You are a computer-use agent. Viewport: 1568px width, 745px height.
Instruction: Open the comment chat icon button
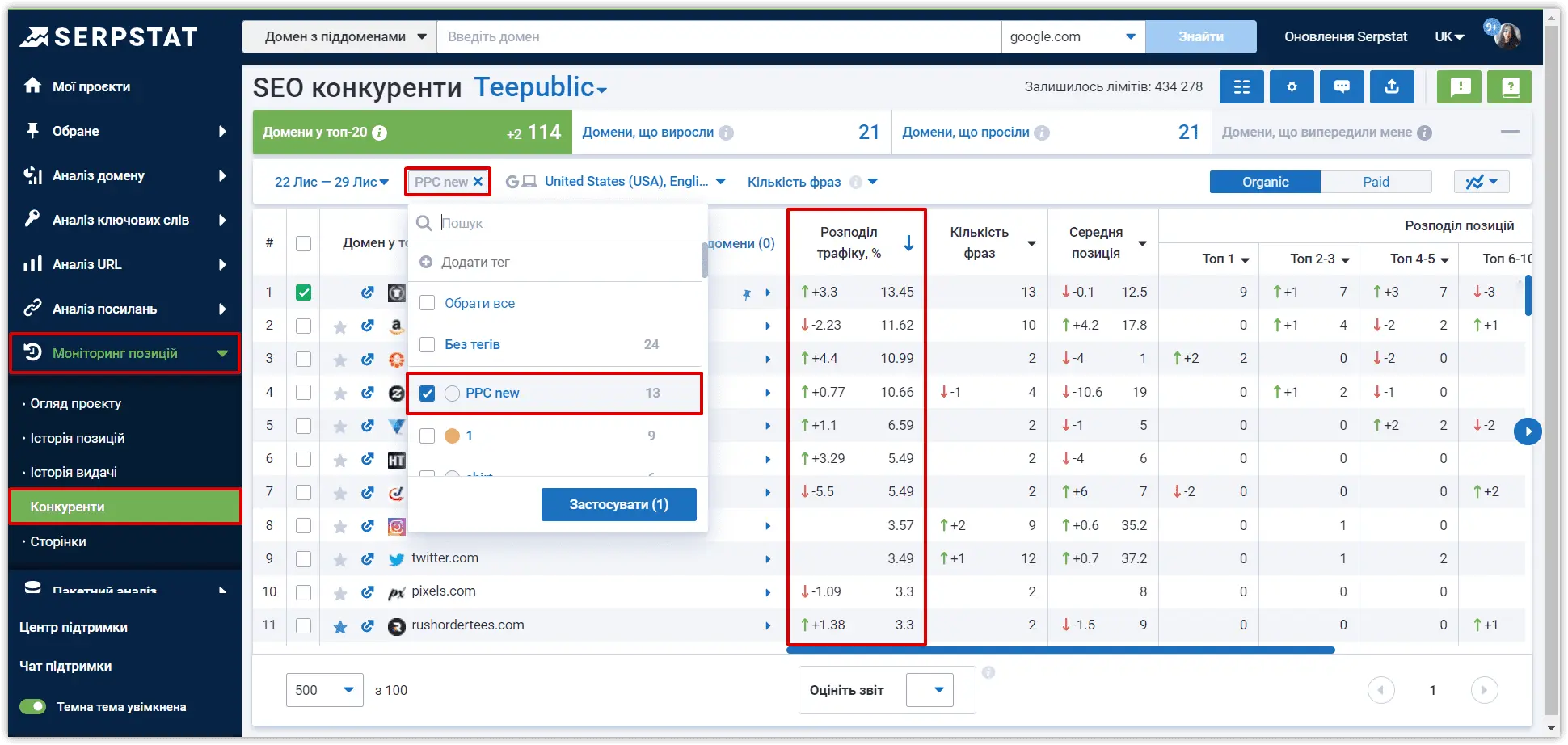click(x=1342, y=86)
